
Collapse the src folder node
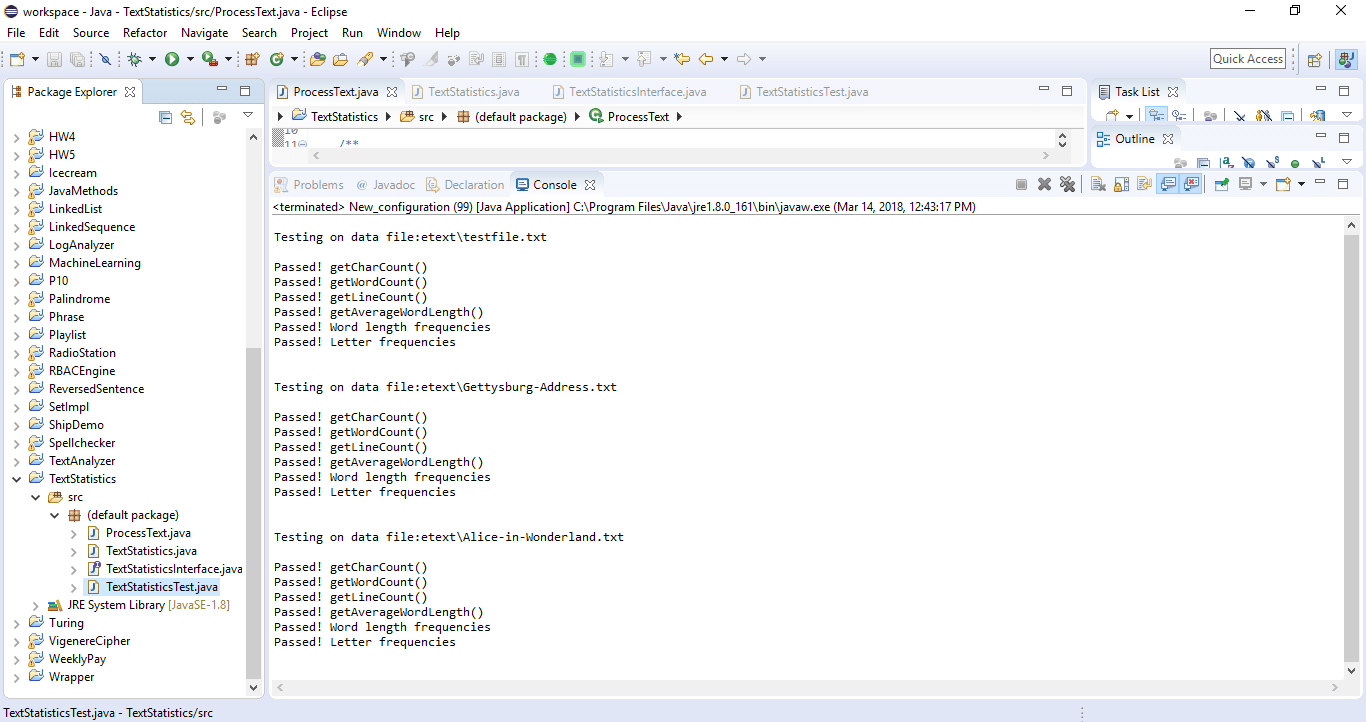[x=35, y=497]
